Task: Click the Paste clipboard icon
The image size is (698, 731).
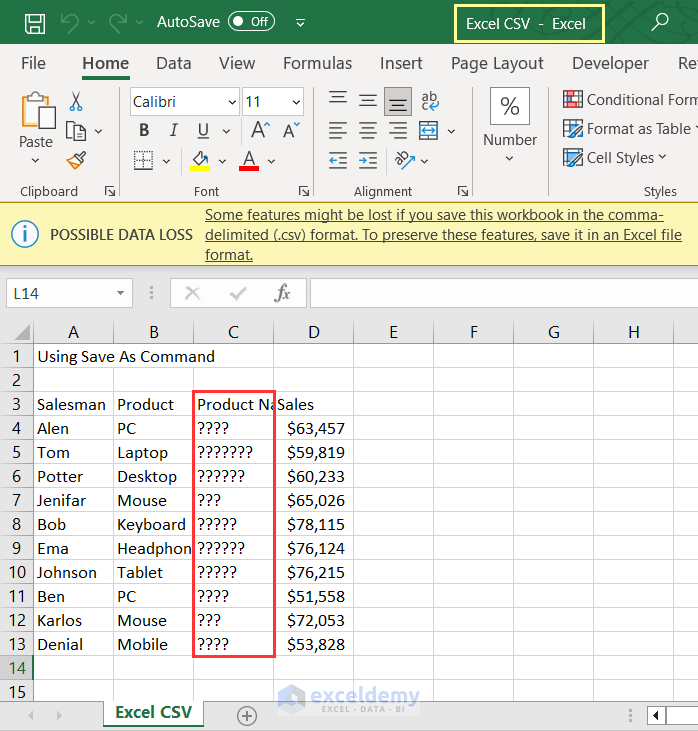Action: pyautogui.click(x=37, y=110)
